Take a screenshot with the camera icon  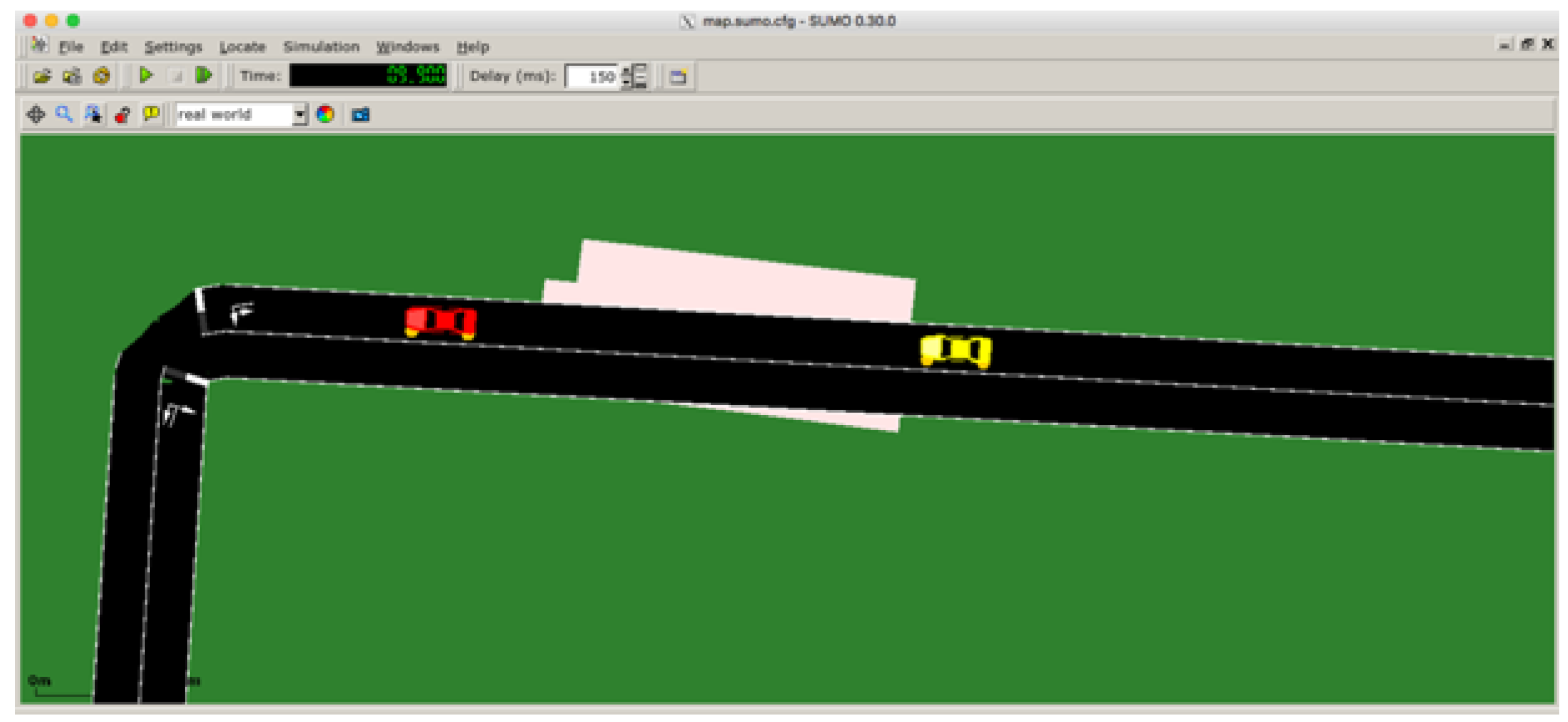(x=361, y=115)
